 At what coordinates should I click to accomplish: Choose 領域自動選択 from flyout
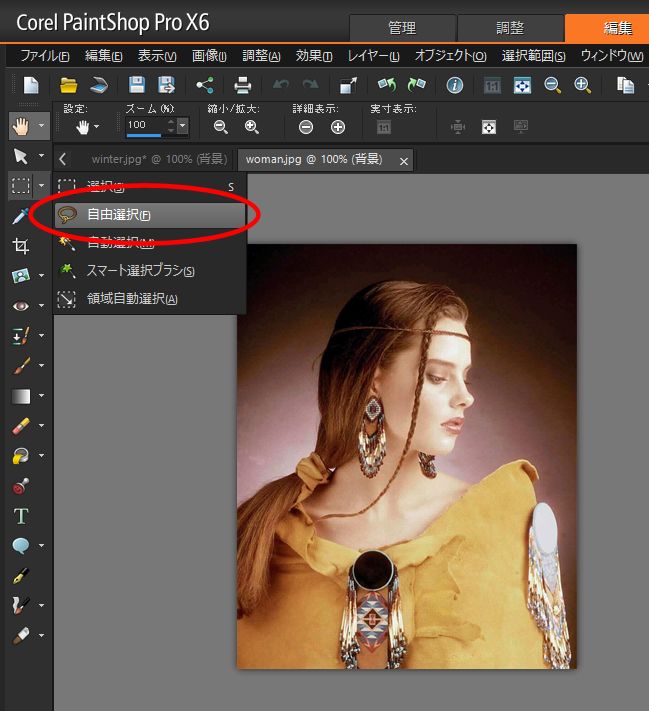pos(151,299)
